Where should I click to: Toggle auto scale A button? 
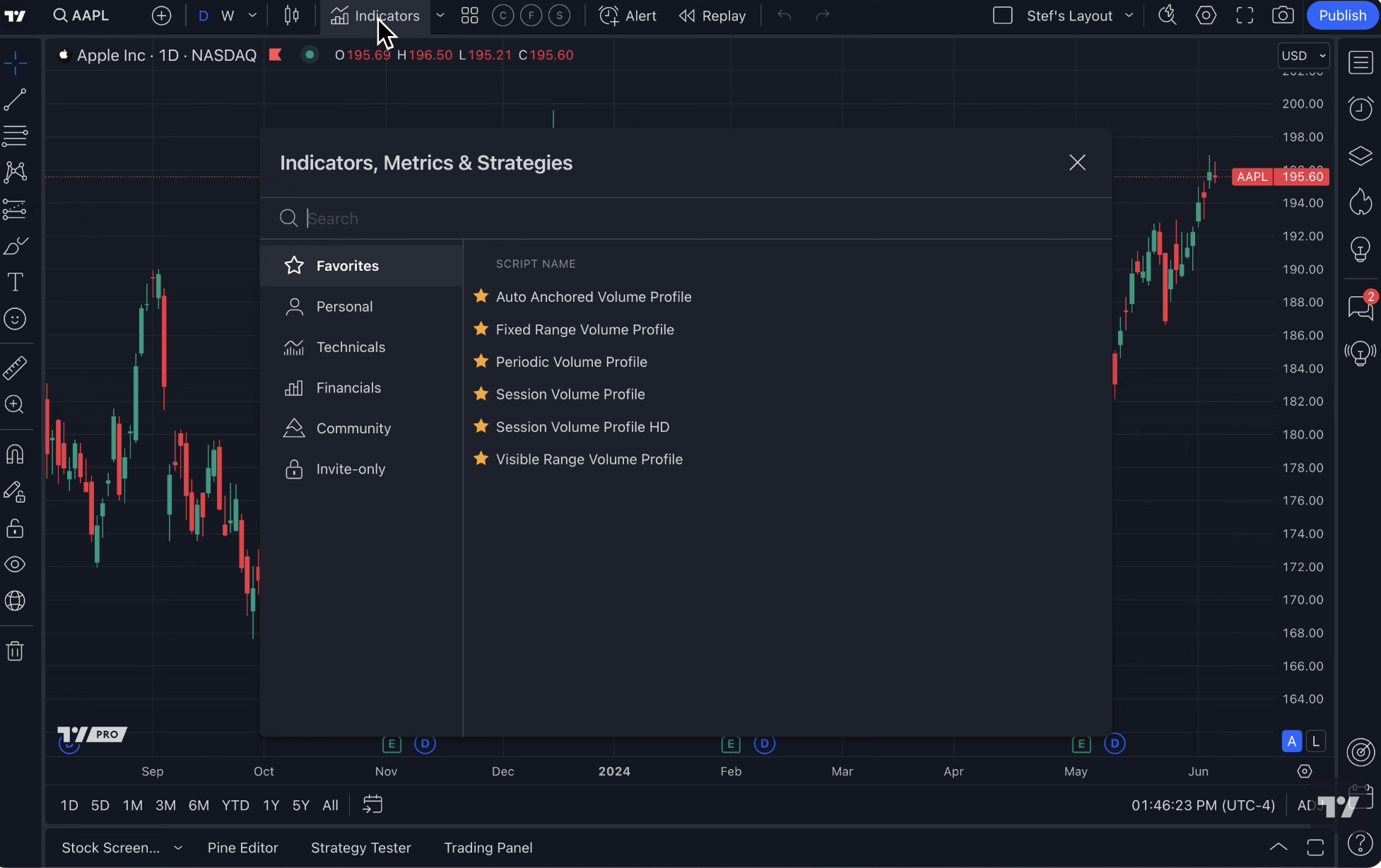click(1291, 741)
